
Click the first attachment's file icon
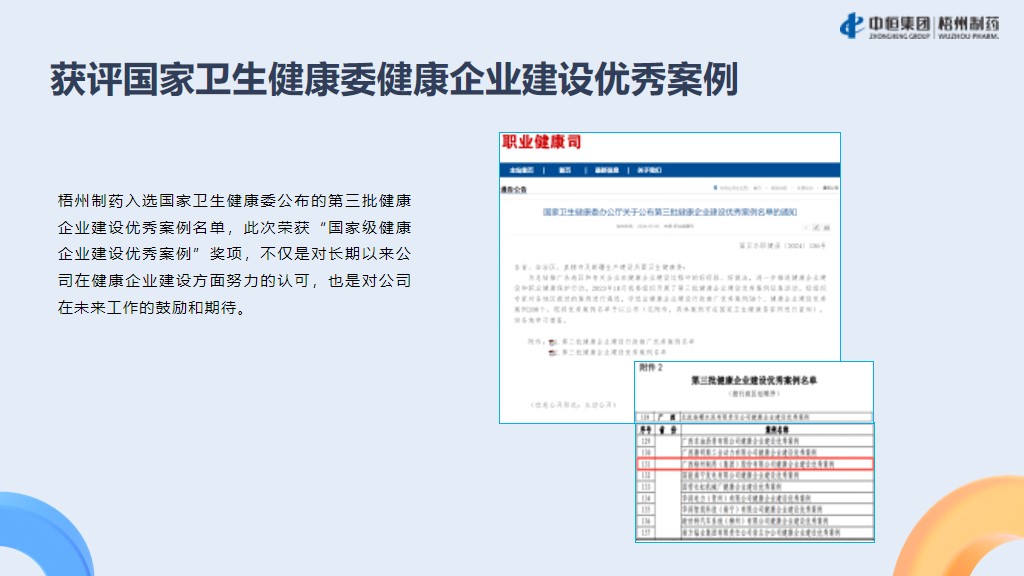549,342
